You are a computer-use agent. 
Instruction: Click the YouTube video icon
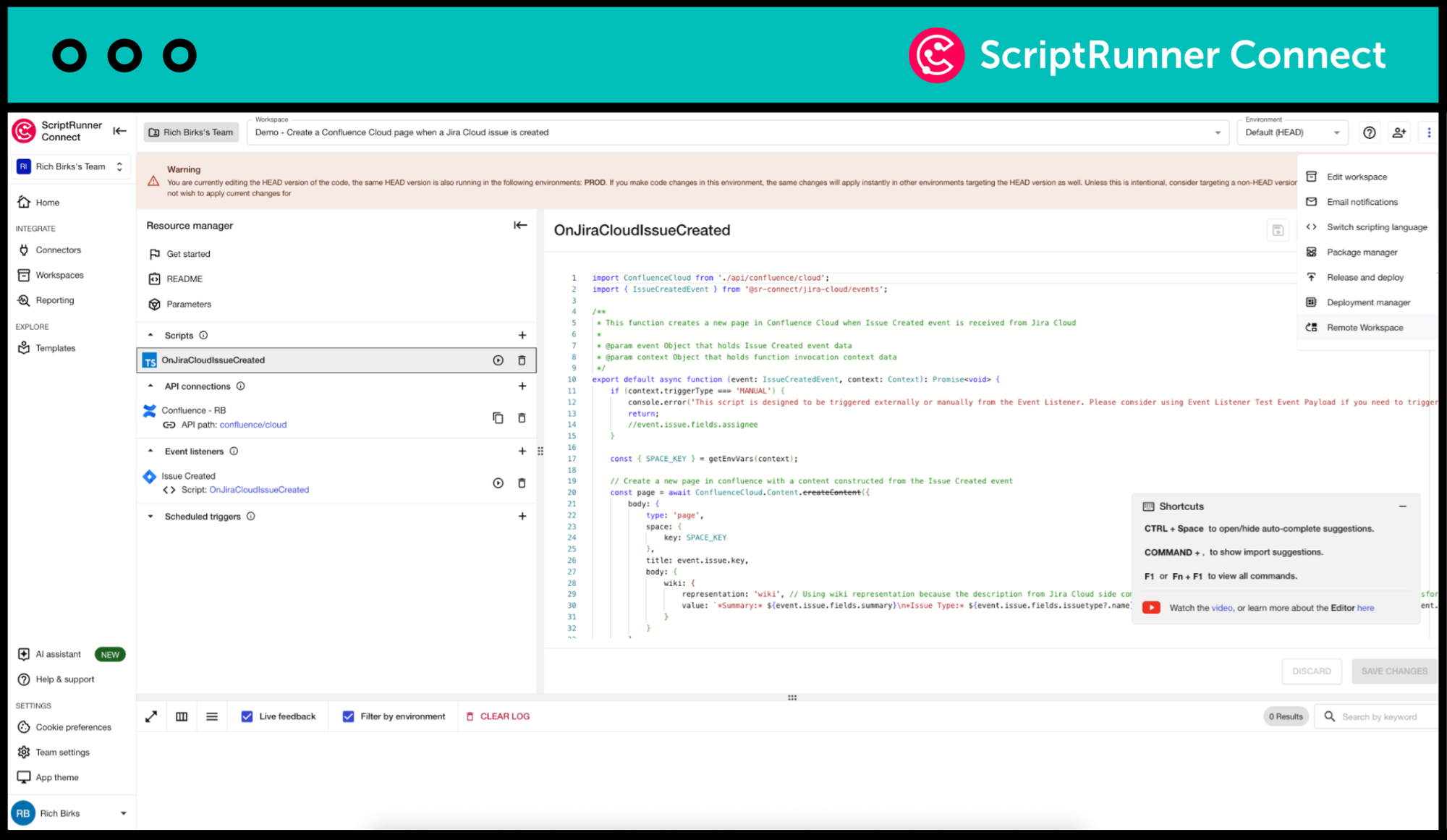pyautogui.click(x=1151, y=608)
